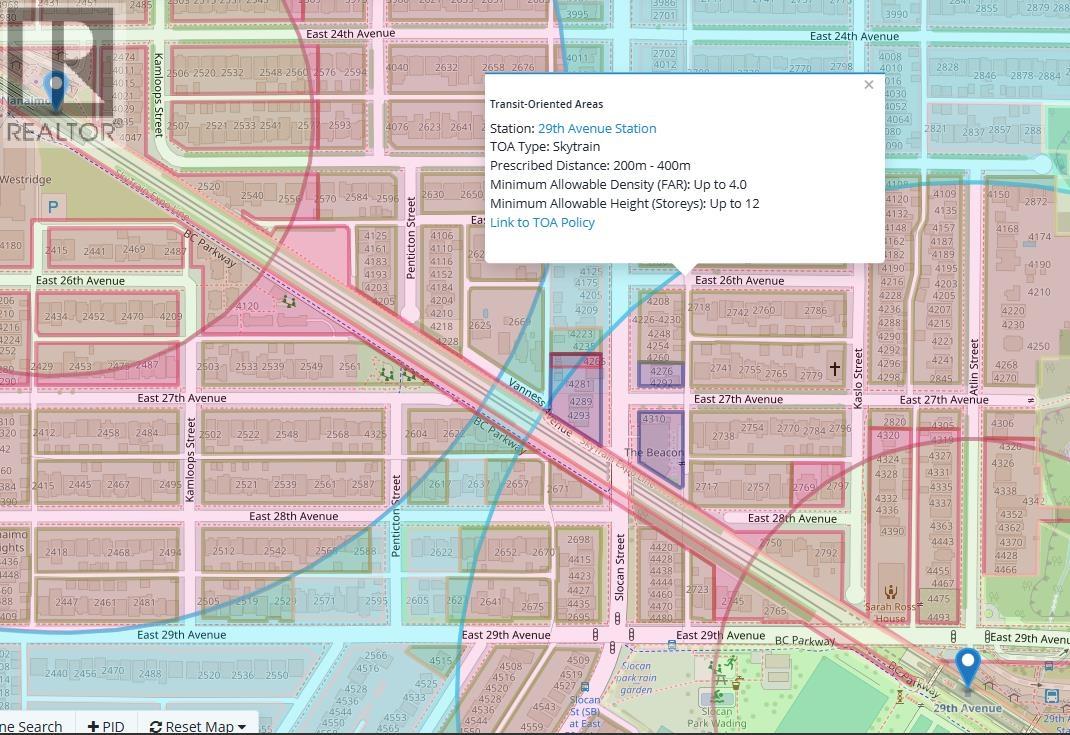Click the Slocan Park Wading label
1070x735 pixels.
pos(717,717)
